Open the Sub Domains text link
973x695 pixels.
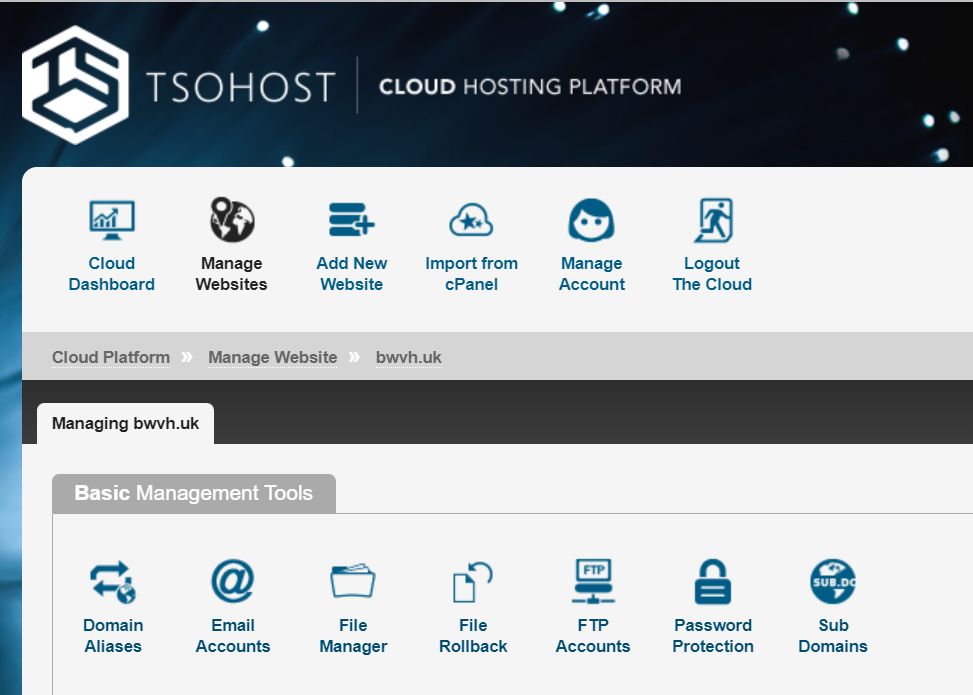coord(833,635)
